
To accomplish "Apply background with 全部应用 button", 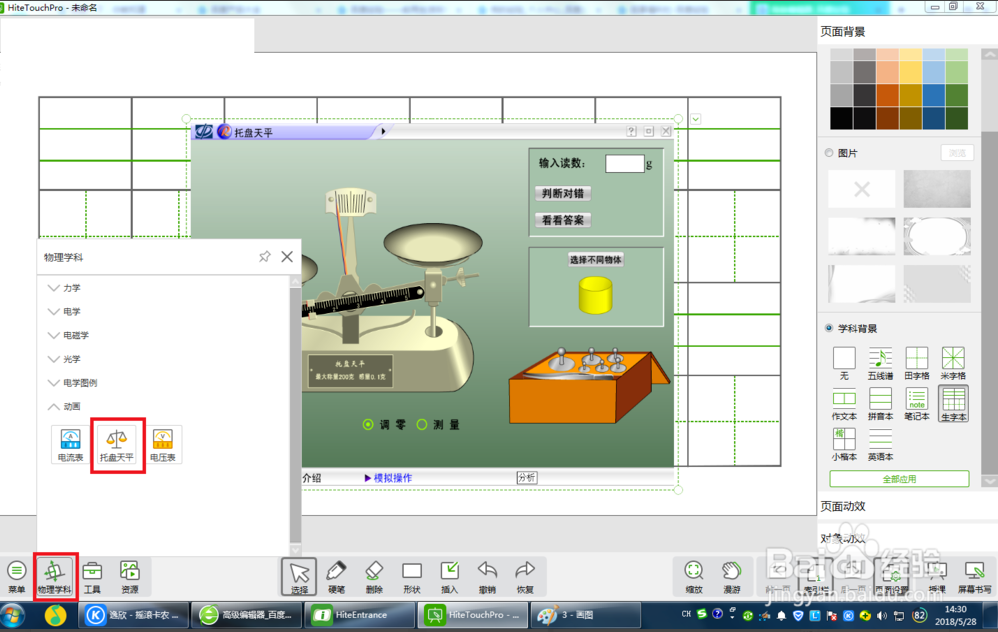I will click(898, 479).
